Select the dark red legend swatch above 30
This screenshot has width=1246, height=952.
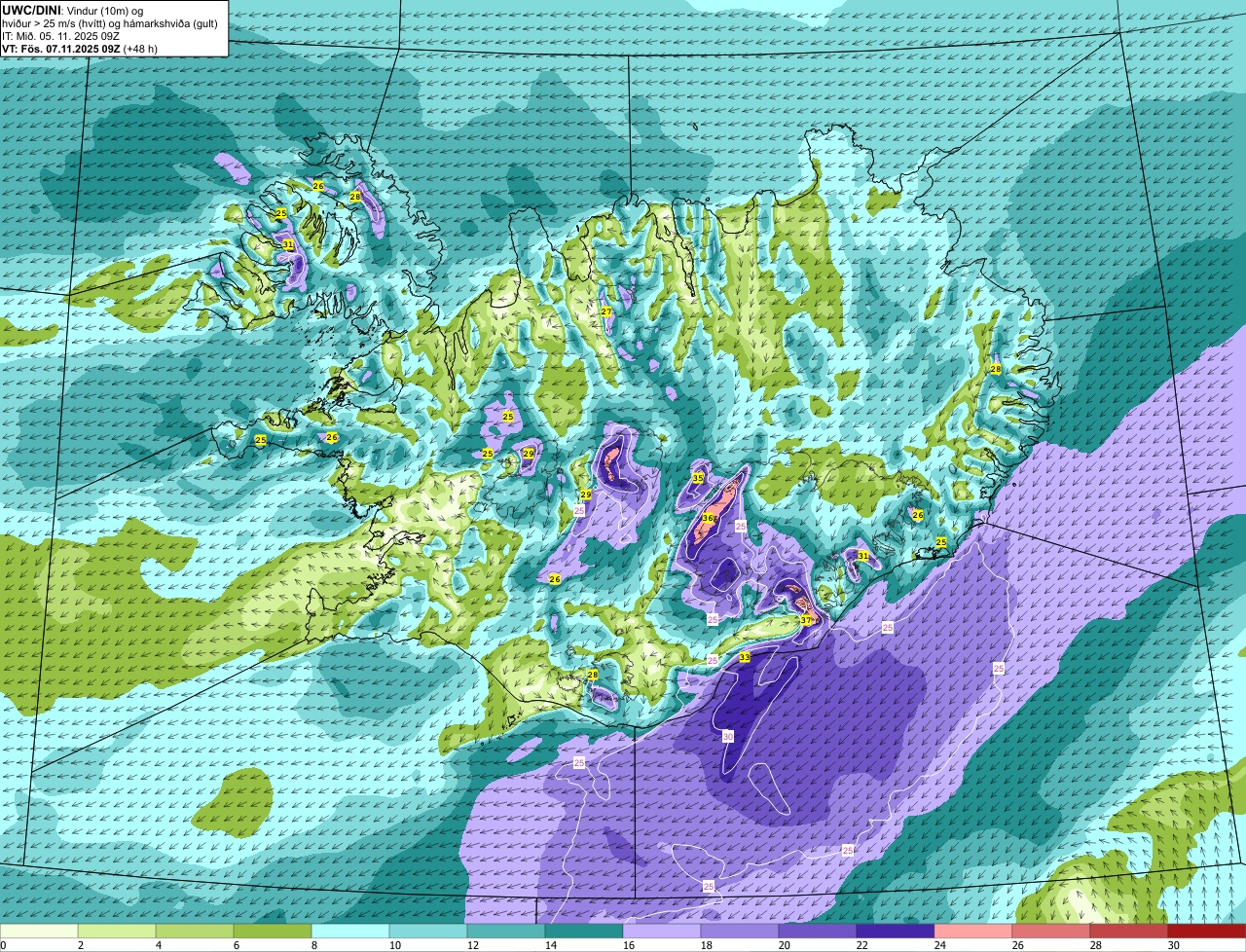[x=1207, y=931]
